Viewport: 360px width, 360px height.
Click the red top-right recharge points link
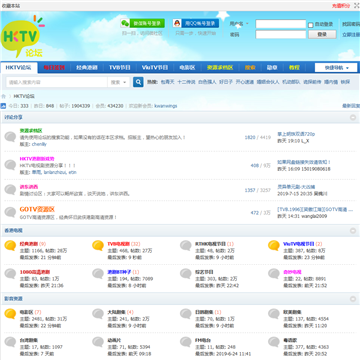[x=341, y=6]
